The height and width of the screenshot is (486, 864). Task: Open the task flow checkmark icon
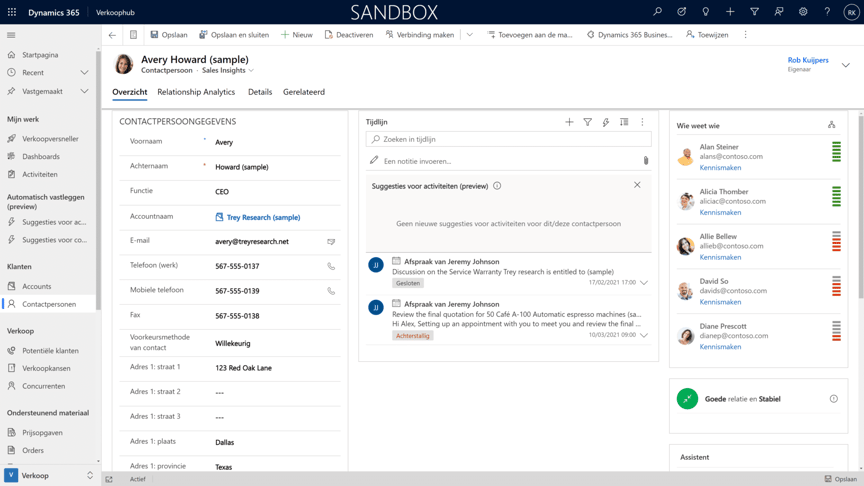pyautogui.click(x=682, y=12)
